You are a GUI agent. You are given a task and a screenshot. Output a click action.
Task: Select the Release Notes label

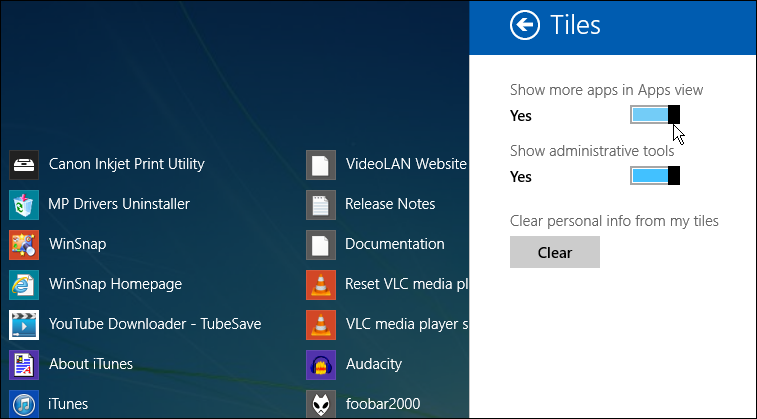coord(390,204)
